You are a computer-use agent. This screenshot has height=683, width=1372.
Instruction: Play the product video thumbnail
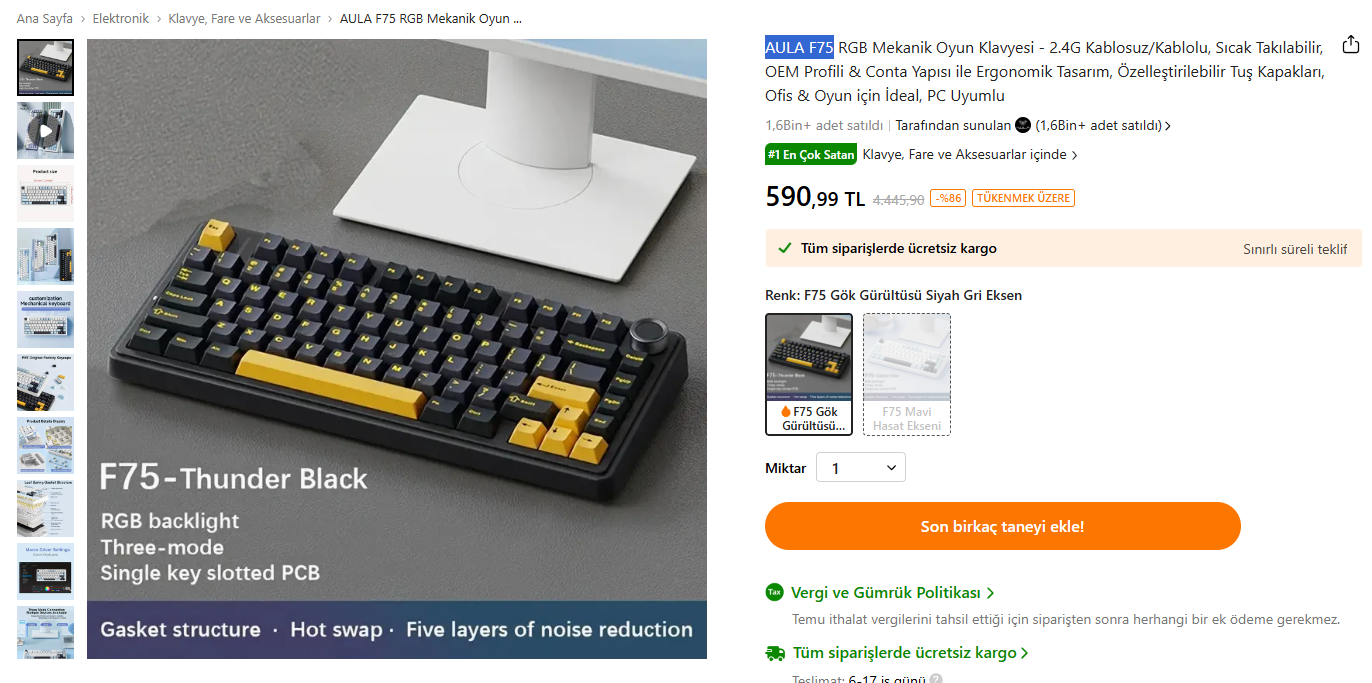(x=45, y=130)
